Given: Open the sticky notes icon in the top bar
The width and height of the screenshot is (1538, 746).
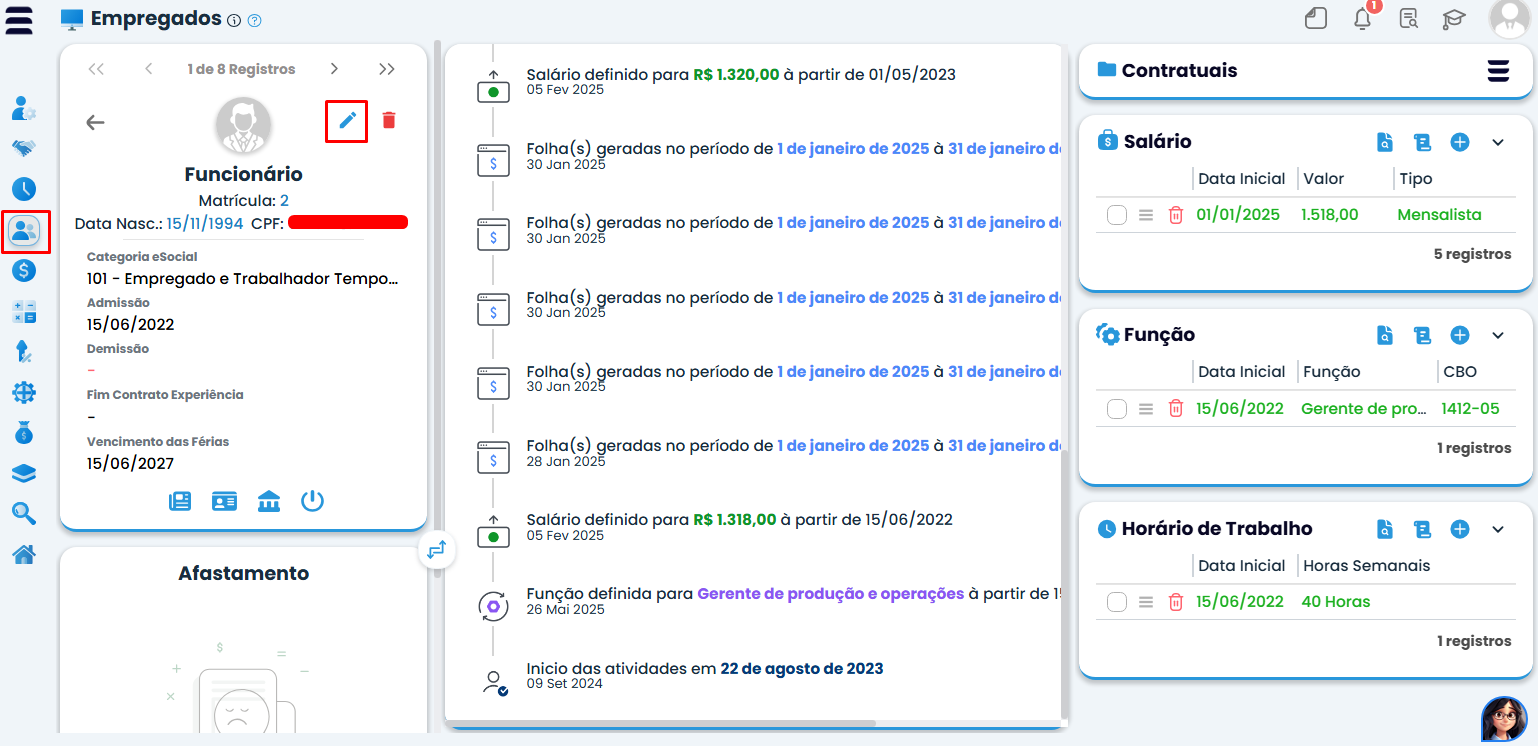Looking at the screenshot, I should click(x=1316, y=19).
